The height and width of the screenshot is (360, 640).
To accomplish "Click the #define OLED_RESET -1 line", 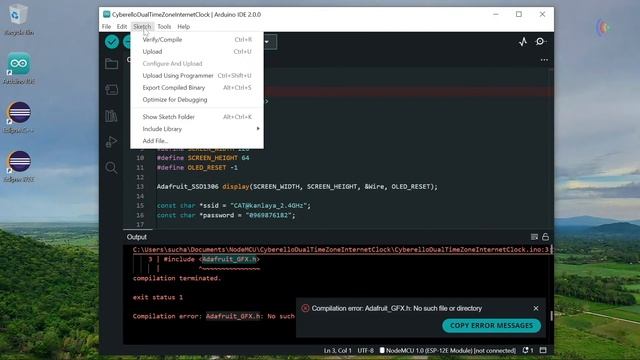I will pyautogui.click(x=197, y=167).
